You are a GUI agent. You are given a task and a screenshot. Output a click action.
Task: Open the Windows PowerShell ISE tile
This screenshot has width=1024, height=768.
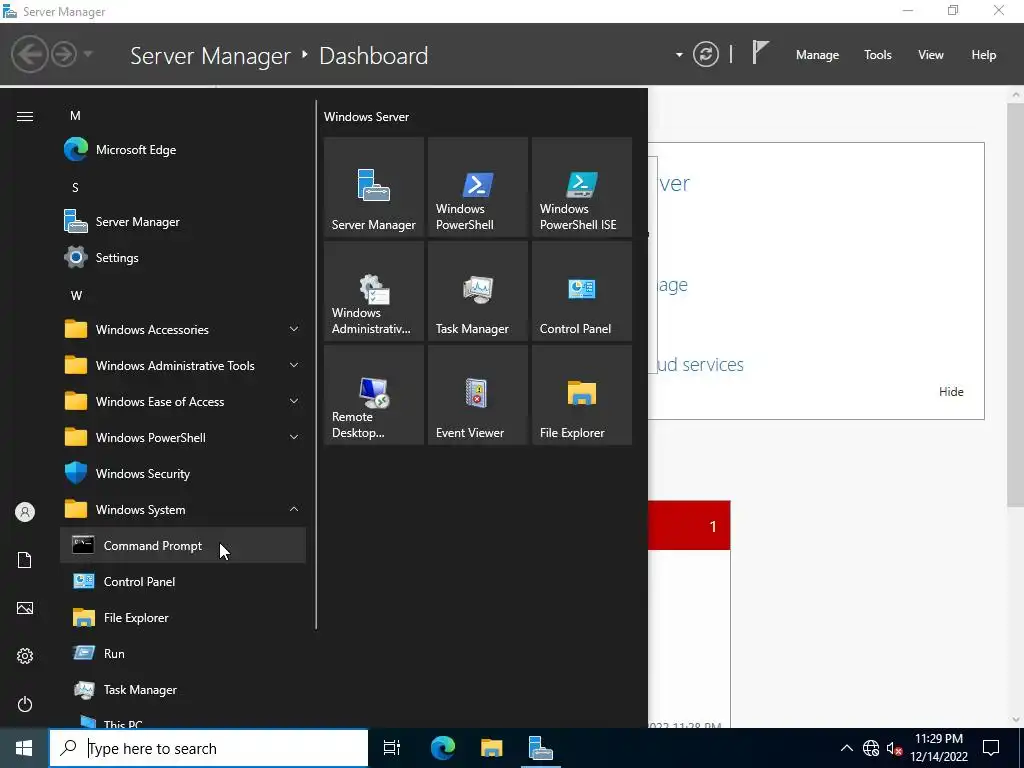point(582,187)
